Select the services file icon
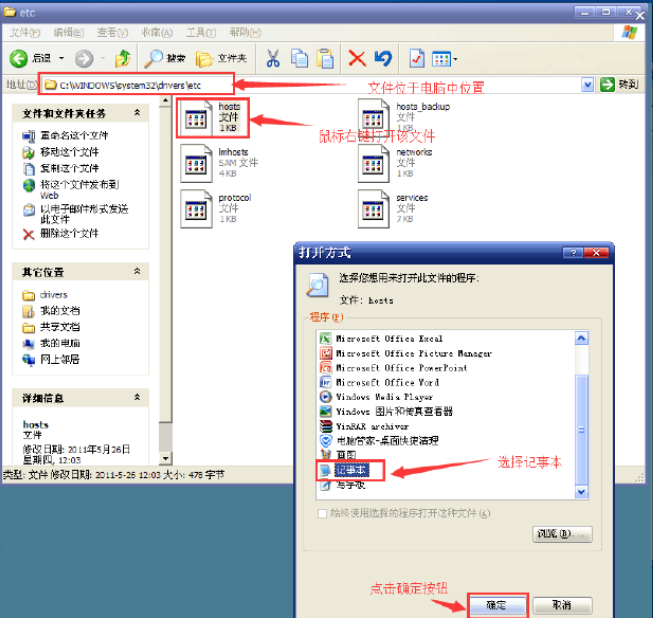This screenshot has height=618, width=653. (374, 209)
